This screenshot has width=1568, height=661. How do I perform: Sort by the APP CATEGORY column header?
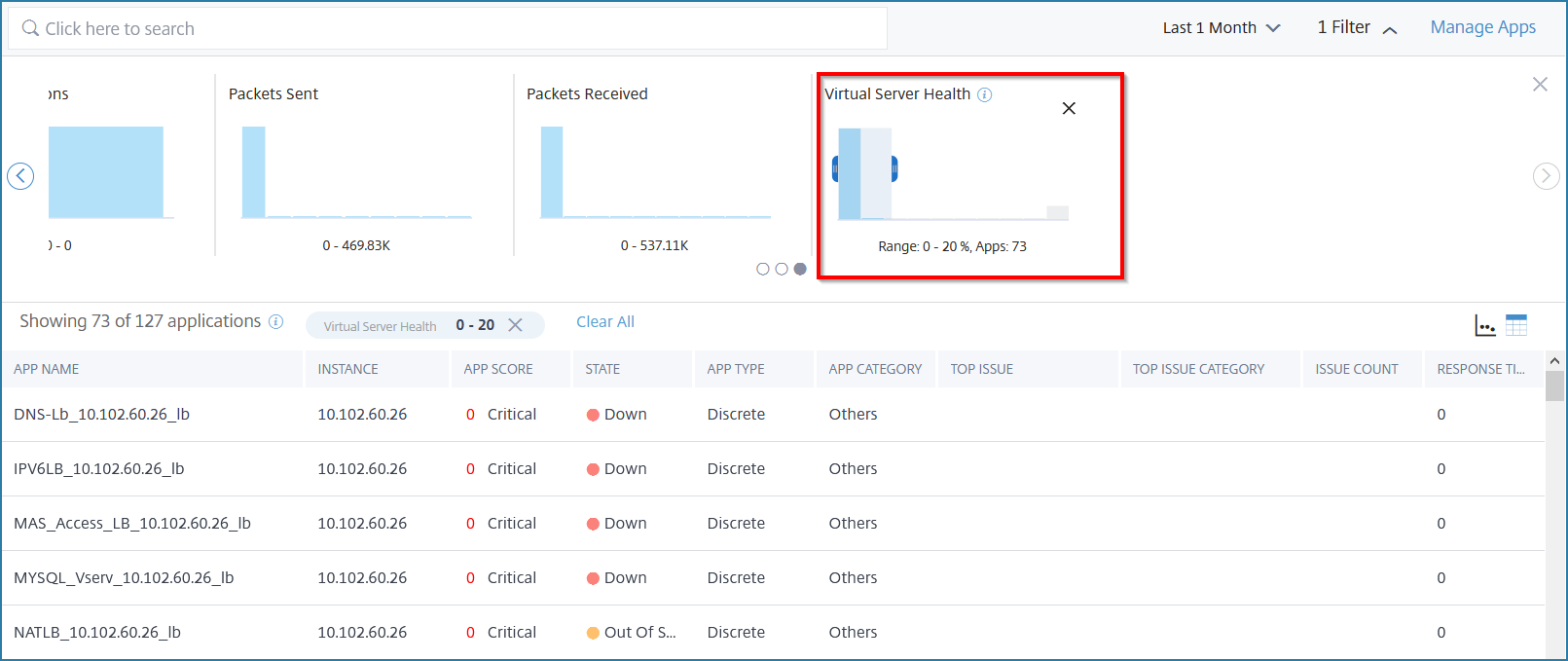click(875, 369)
